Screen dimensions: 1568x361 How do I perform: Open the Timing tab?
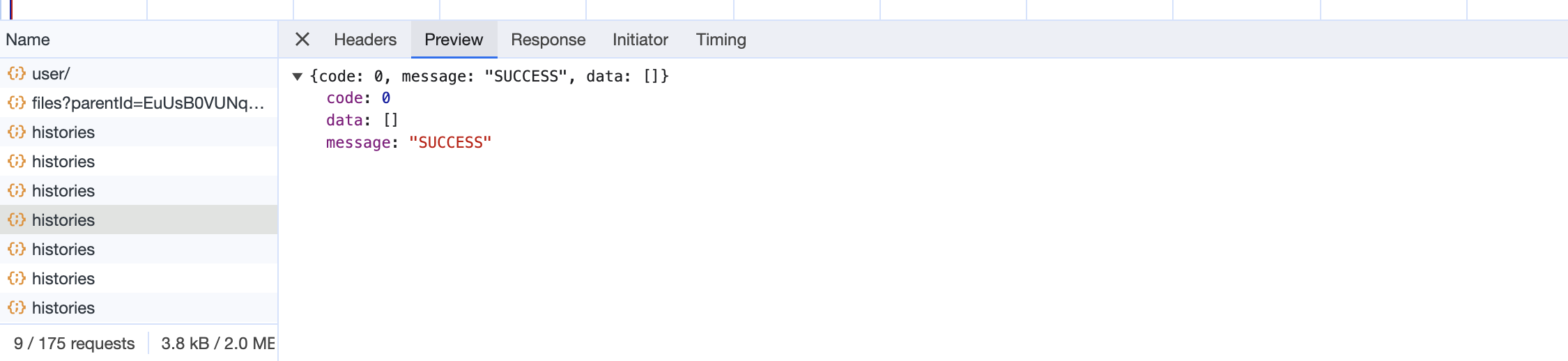point(721,40)
